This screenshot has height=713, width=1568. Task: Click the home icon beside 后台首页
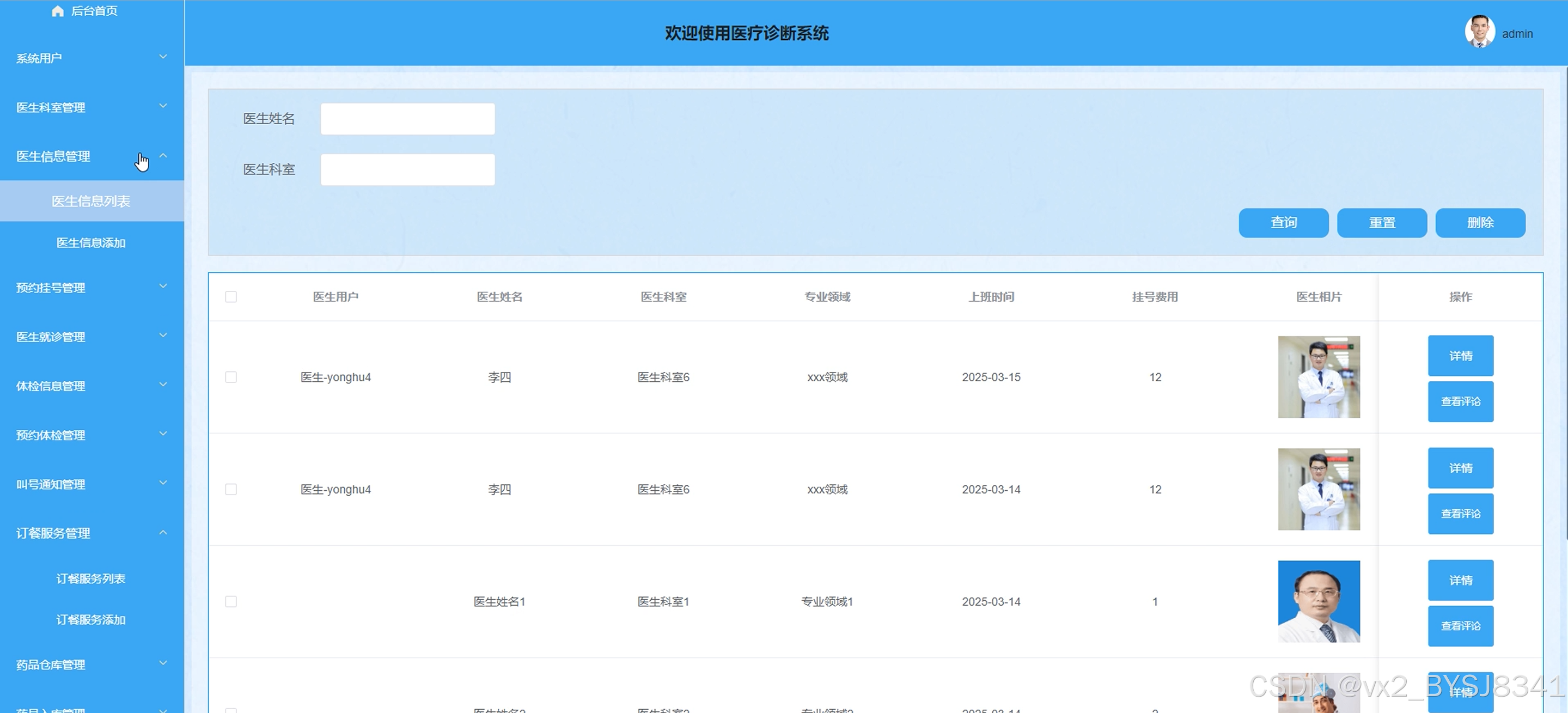click(x=57, y=11)
